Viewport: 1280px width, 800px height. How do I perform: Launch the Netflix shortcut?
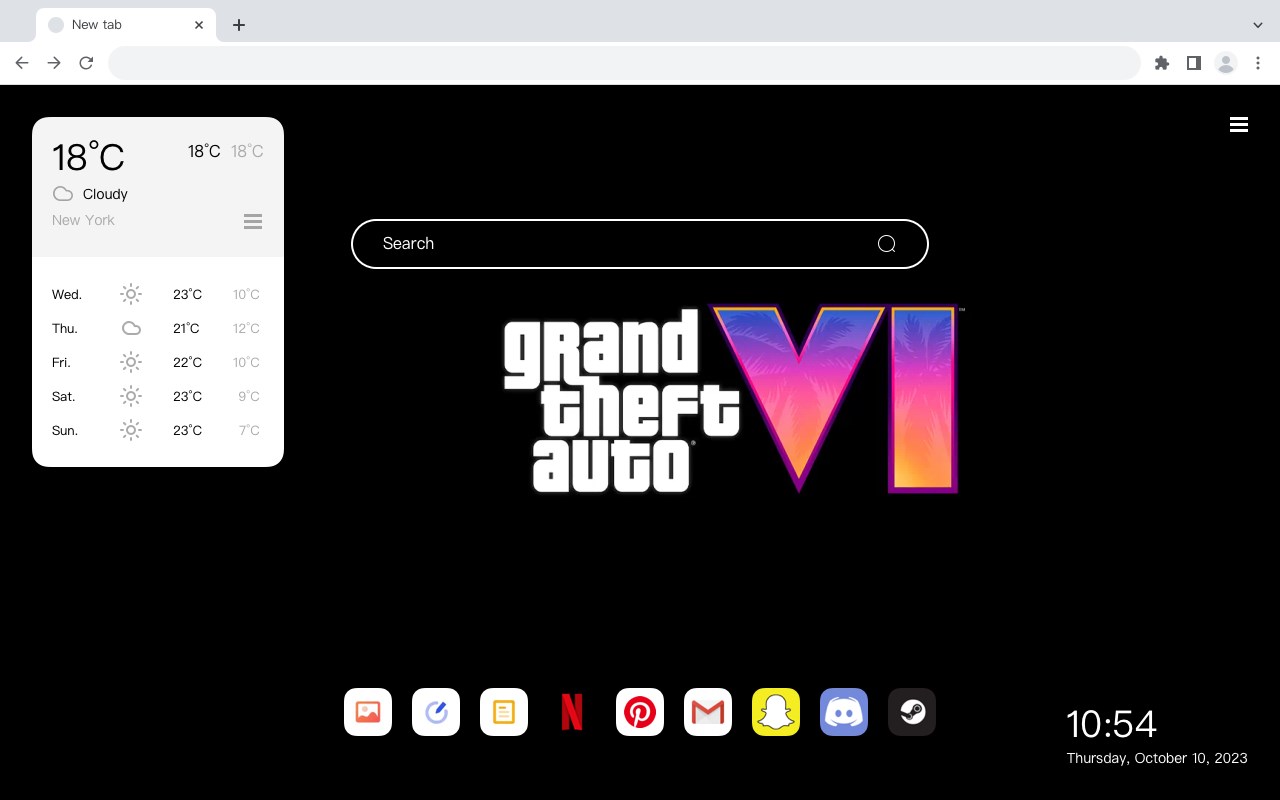coord(572,712)
